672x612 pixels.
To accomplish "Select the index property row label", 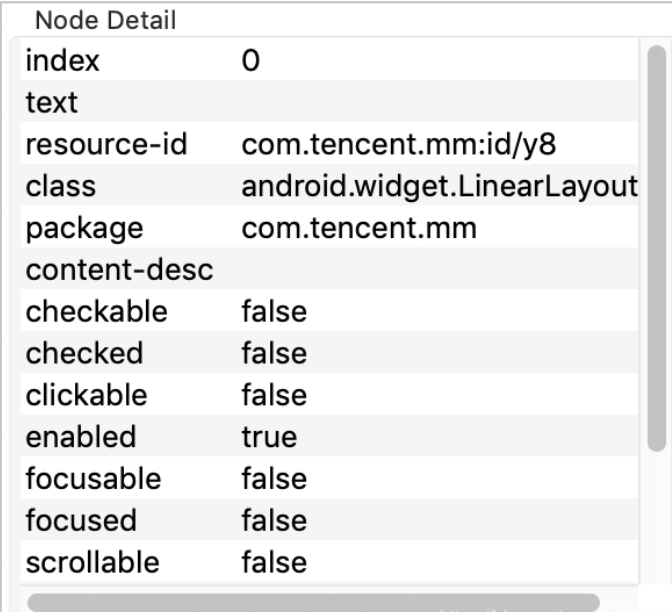I will point(63,61).
